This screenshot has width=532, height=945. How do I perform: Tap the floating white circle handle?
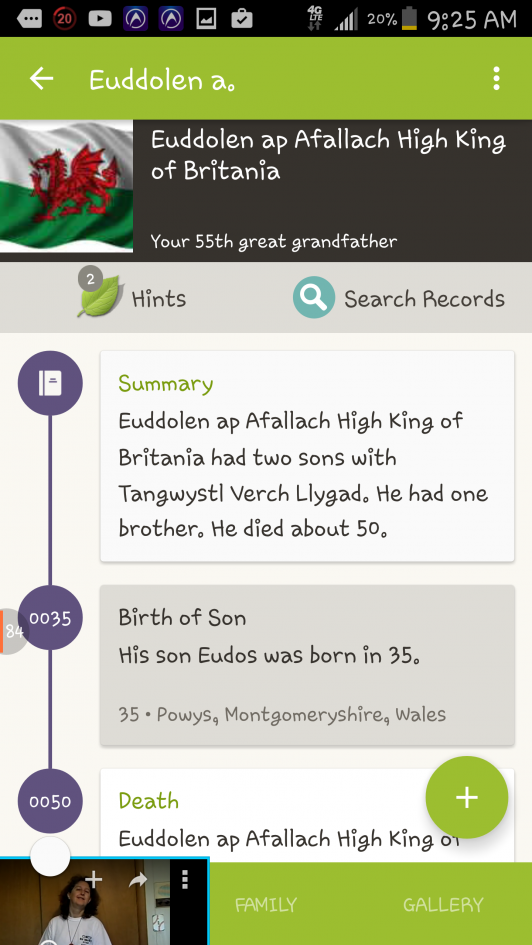click(50, 856)
